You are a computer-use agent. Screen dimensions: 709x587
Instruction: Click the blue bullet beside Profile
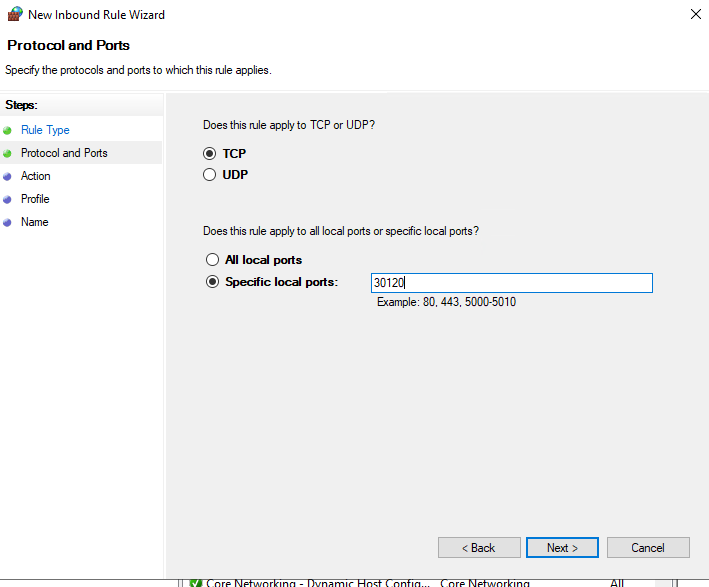pos(8,199)
